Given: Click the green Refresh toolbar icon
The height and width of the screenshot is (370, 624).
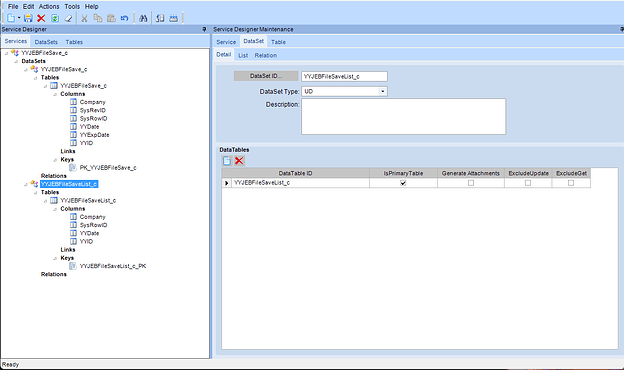Looking at the screenshot, I should coord(55,18).
